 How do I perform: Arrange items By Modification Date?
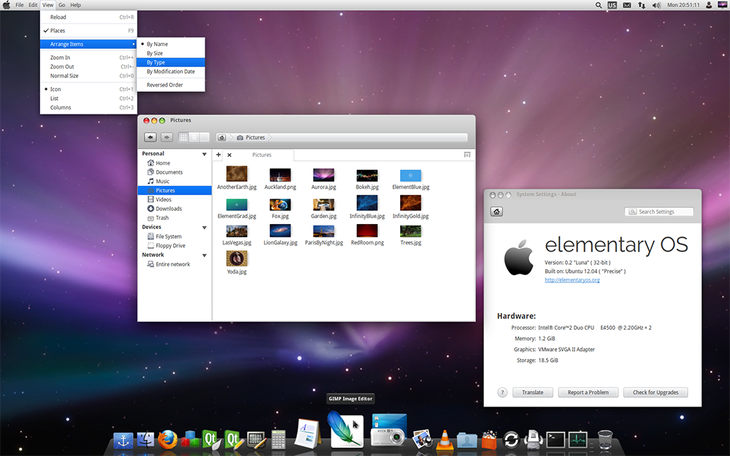(x=171, y=71)
